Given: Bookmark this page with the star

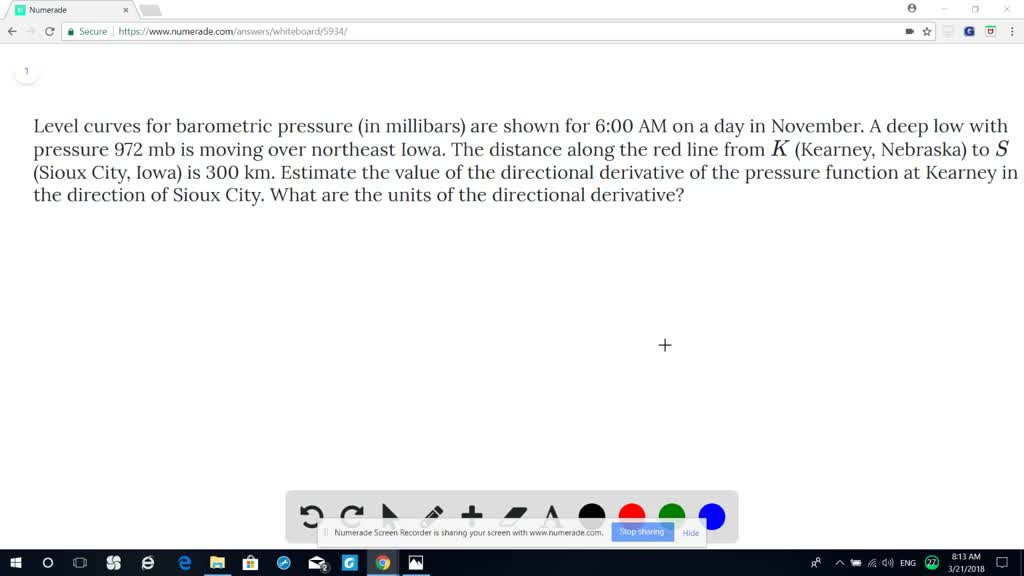Looking at the screenshot, I should pyautogui.click(x=927, y=31).
